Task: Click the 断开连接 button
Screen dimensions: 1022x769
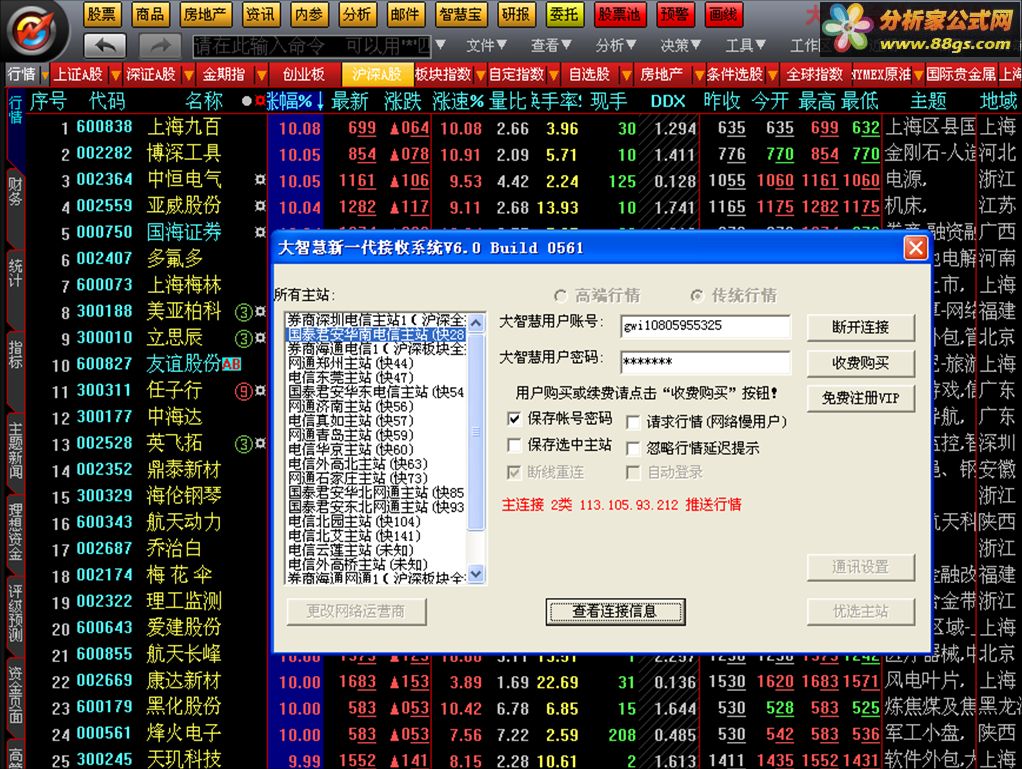Action: pyautogui.click(x=861, y=327)
